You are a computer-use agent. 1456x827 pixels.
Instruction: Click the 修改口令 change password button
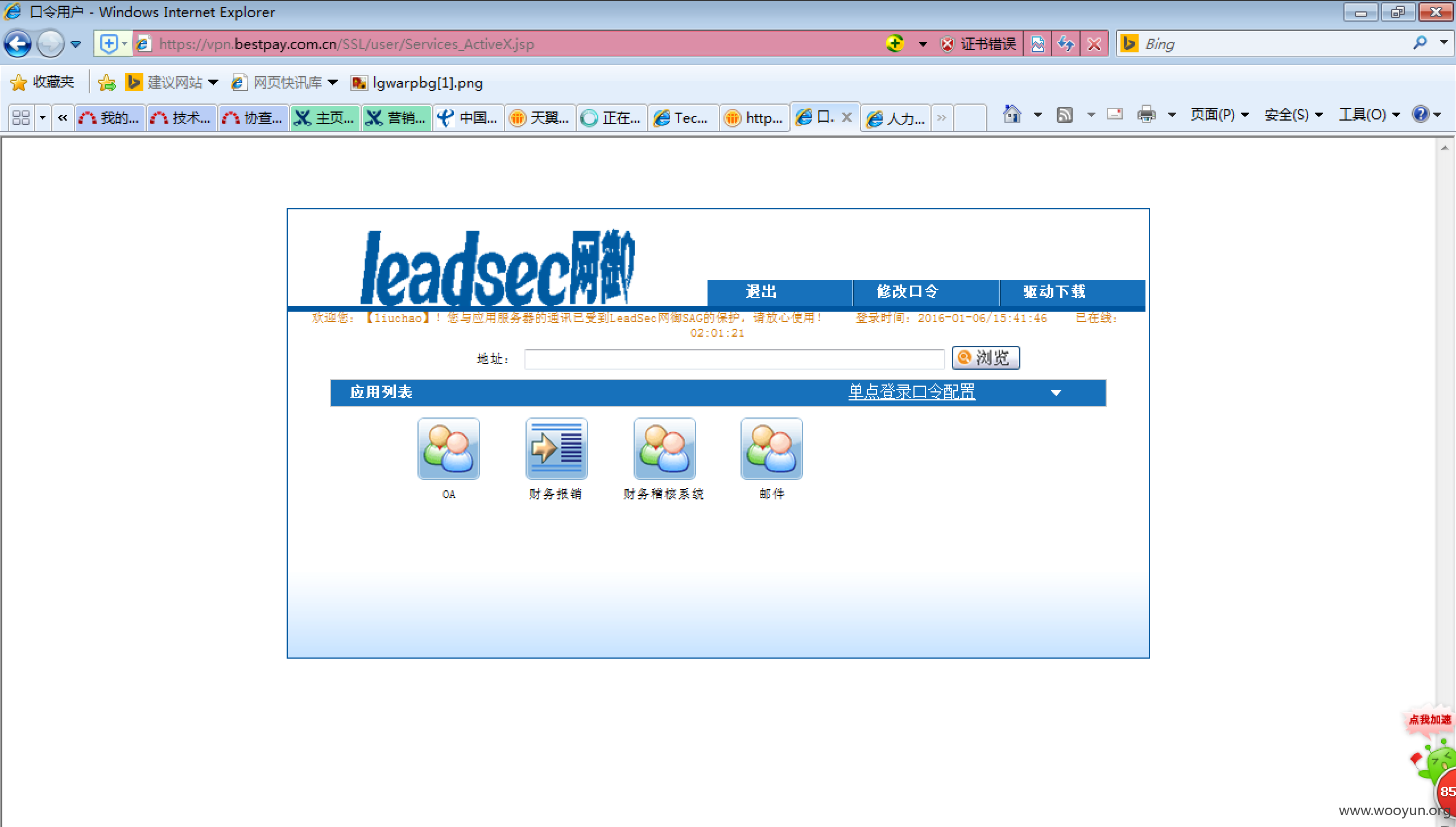926,292
